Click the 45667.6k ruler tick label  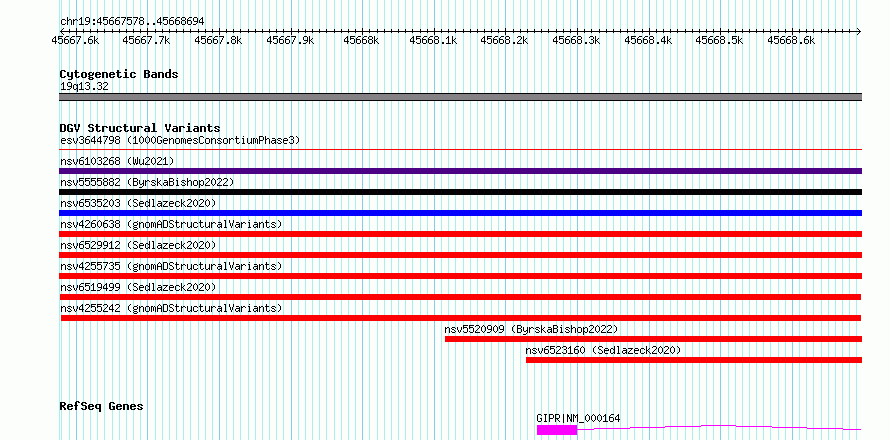tap(75, 40)
